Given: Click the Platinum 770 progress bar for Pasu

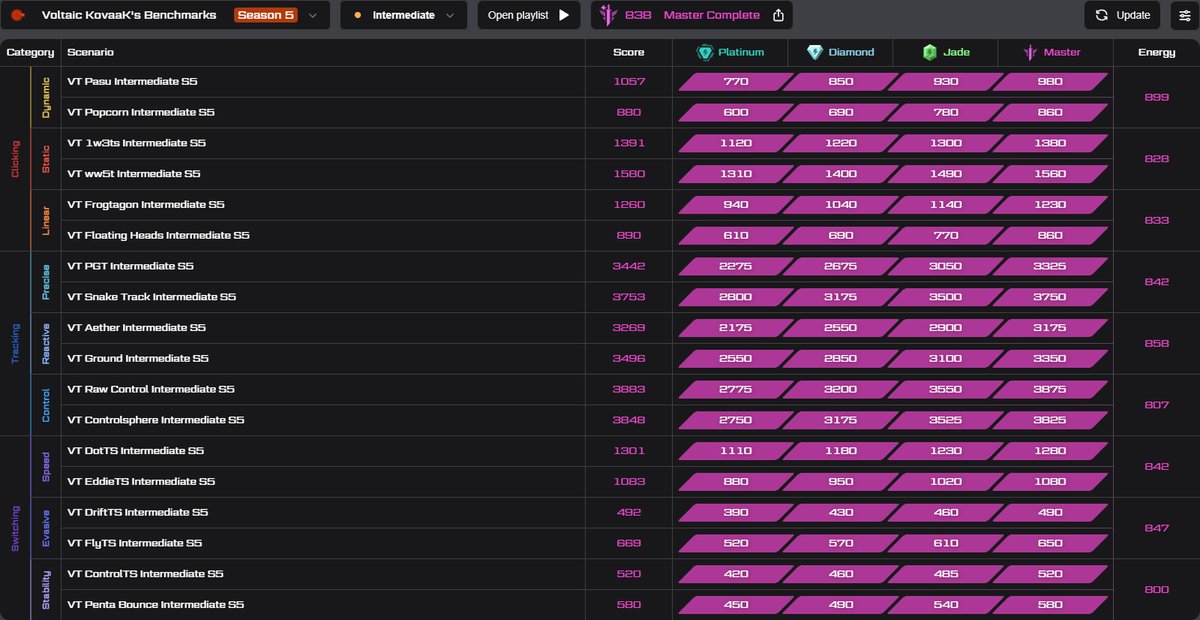Looking at the screenshot, I should (734, 82).
